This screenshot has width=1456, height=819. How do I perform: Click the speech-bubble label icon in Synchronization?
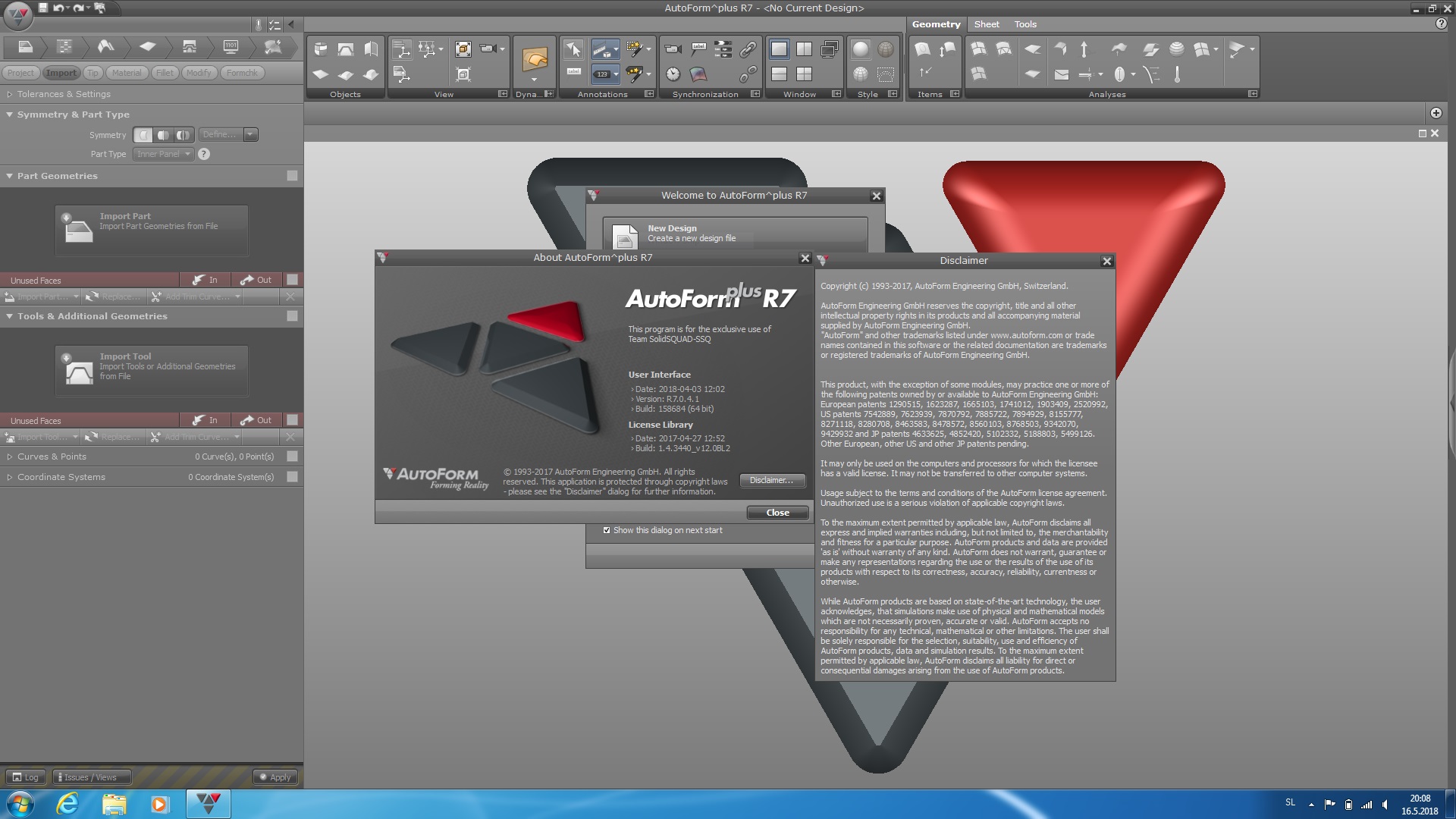(698, 49)
